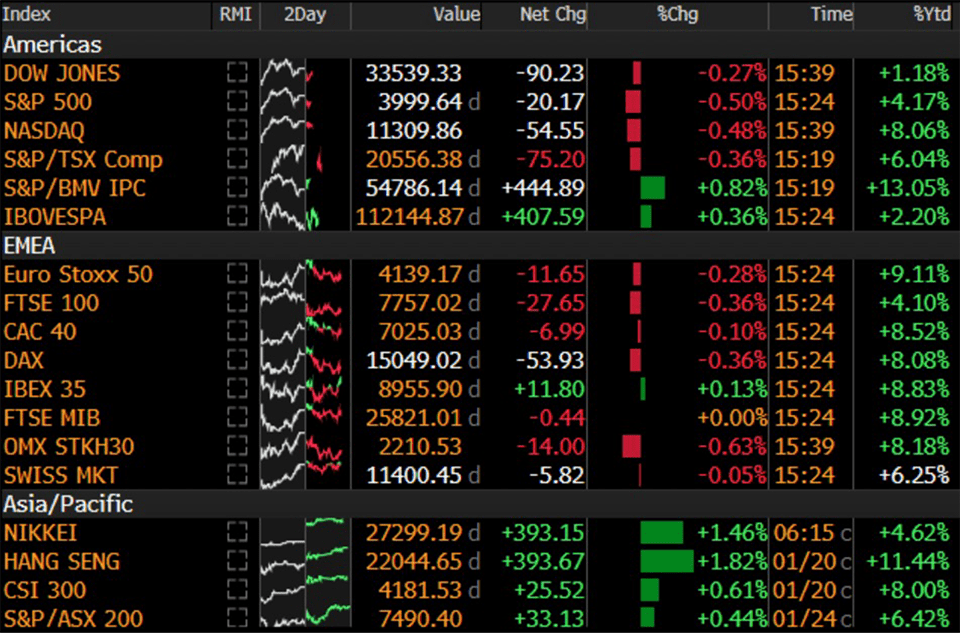Sort by the Value column header

pyautogui.click(x=457, y=14)
